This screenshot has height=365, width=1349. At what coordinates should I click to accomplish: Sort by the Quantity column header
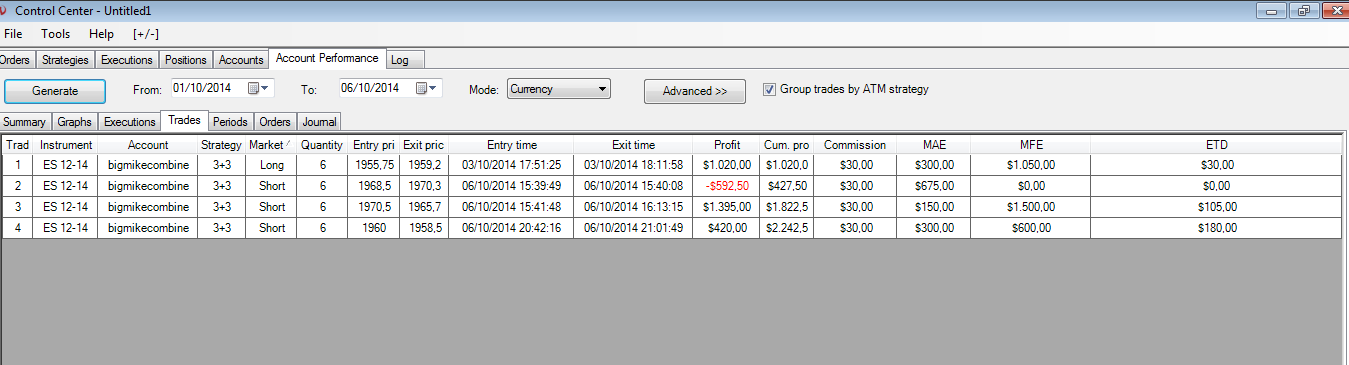tap(322, 145)
